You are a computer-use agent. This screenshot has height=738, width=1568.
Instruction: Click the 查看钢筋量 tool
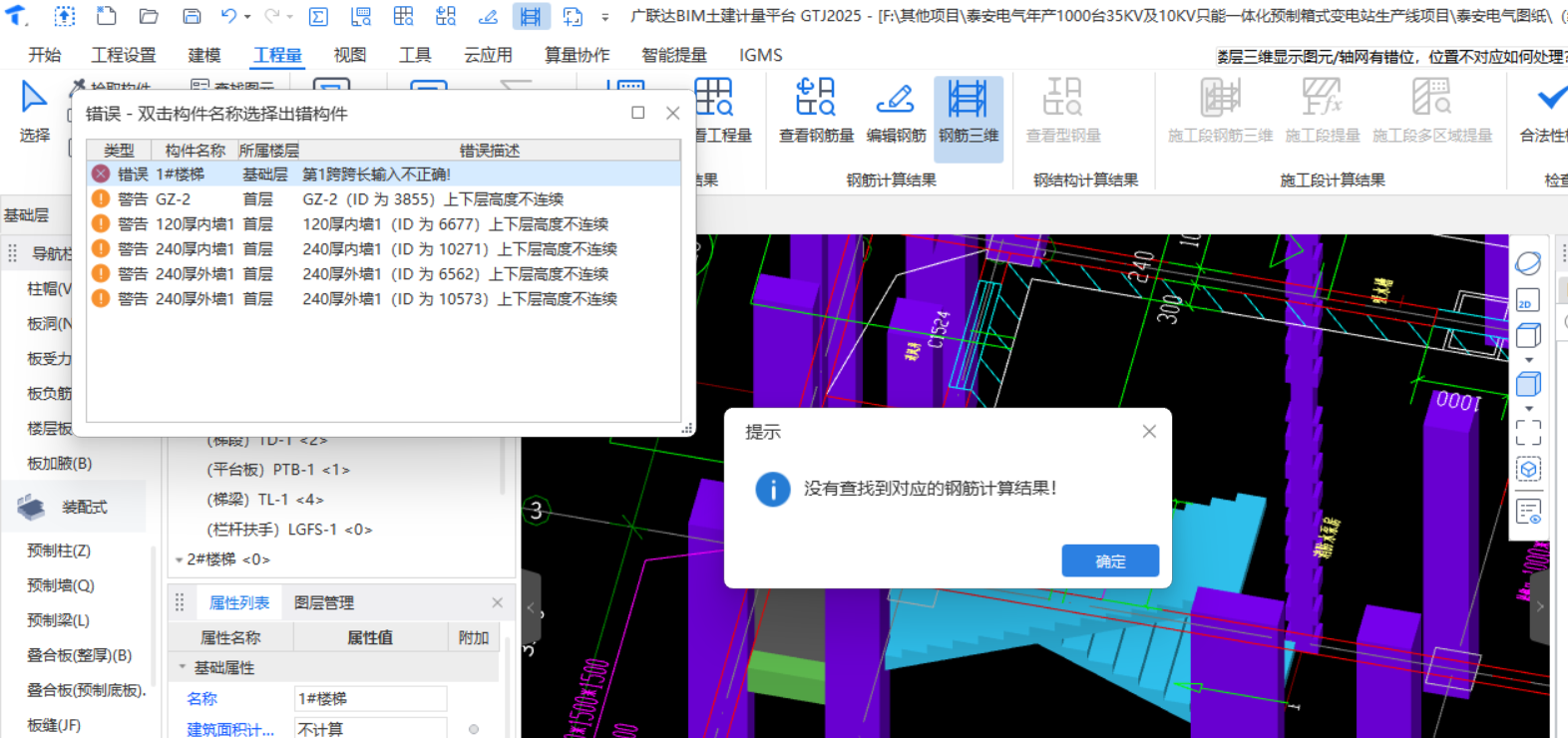[x=816, y=112]
